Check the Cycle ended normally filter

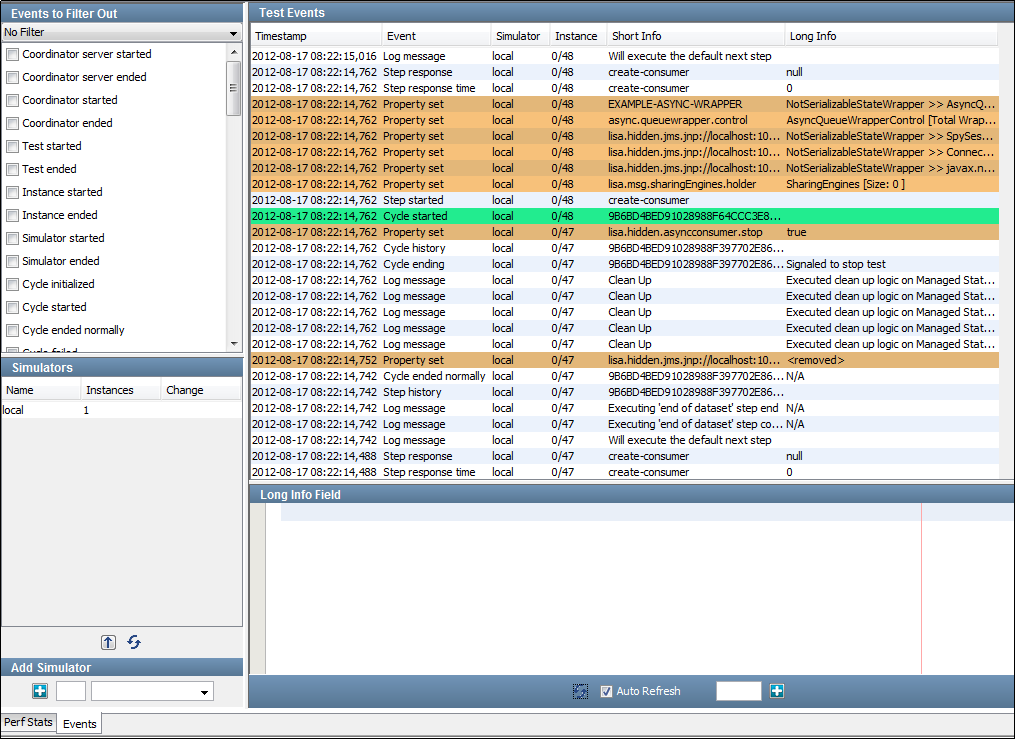[x=12, y=330]
